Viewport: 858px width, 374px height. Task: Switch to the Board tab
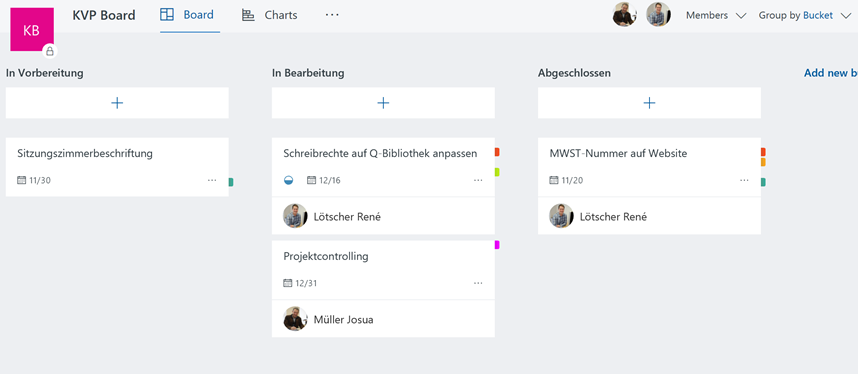(187, 15)
